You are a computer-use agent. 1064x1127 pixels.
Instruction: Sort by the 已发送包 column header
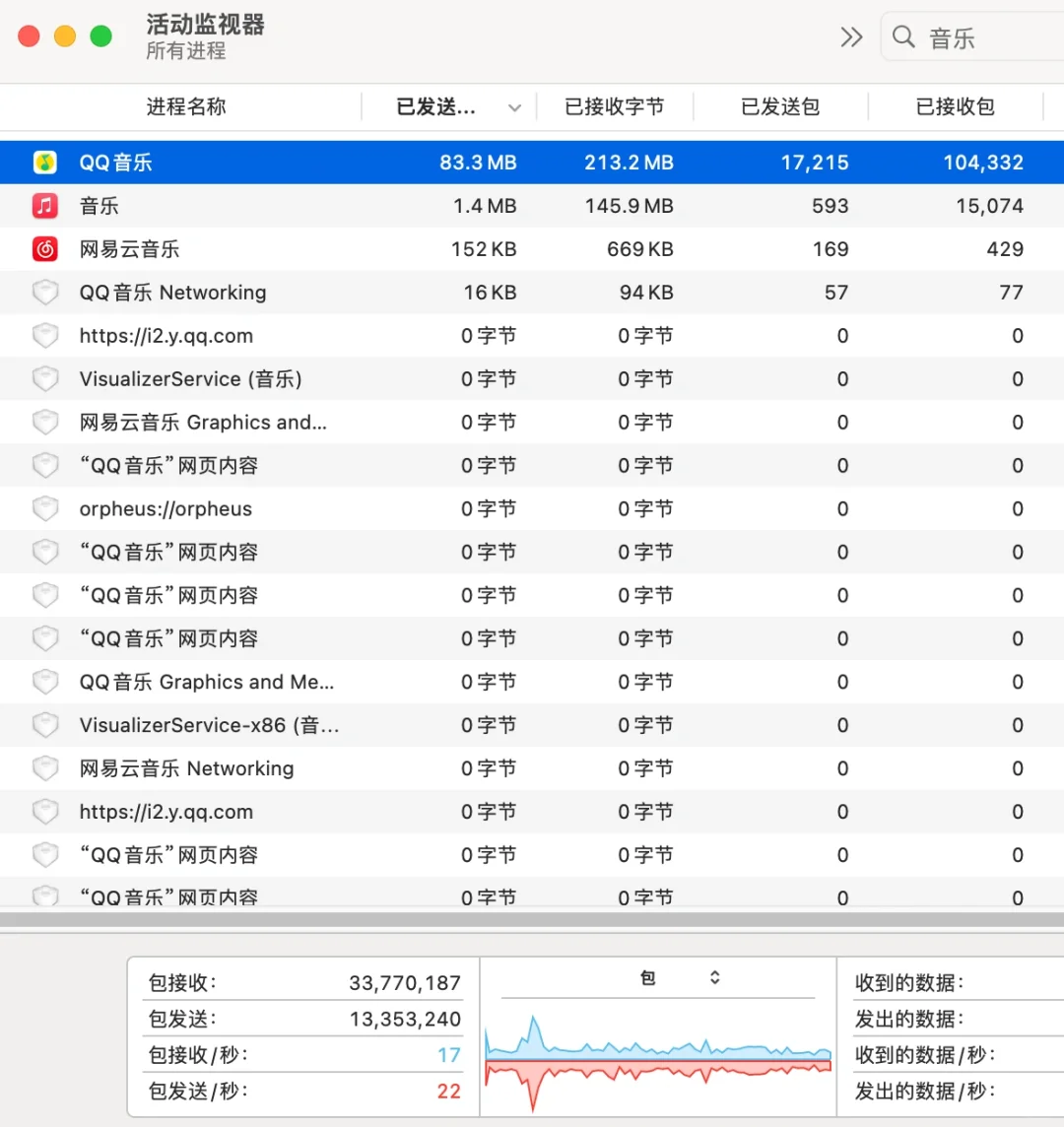[x=781, y=107]
